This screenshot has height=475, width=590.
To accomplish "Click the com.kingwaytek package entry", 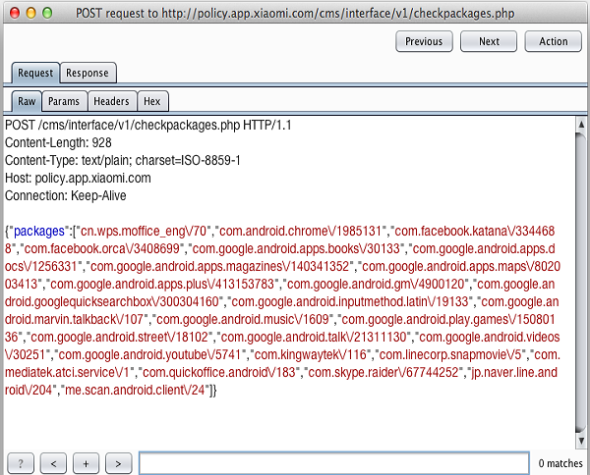I will click(311, 355).
